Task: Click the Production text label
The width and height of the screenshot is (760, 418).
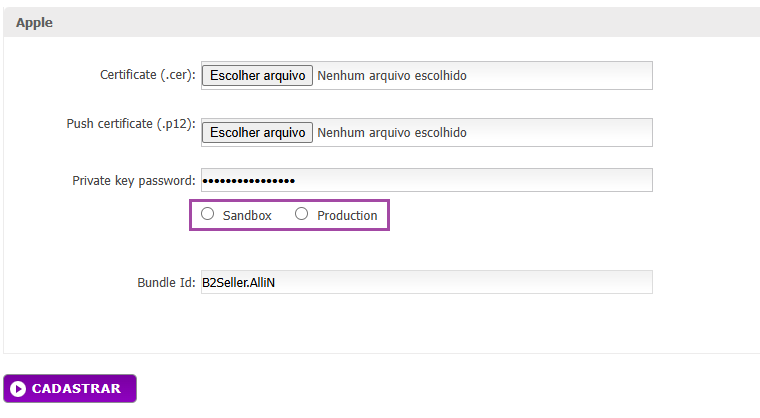Action: click(347, 215)
